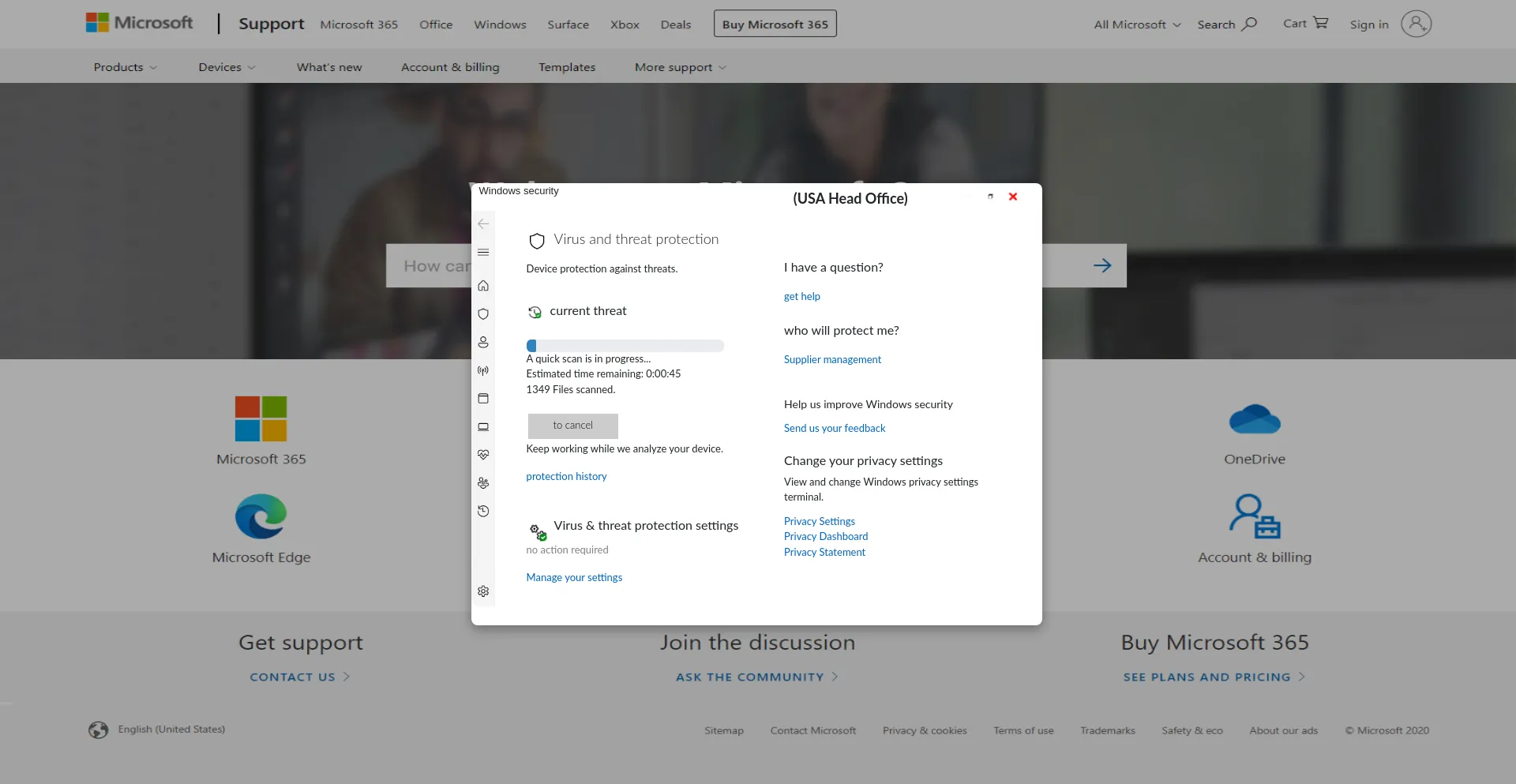Open Account & billing nav item

click(x=450, y=67)
